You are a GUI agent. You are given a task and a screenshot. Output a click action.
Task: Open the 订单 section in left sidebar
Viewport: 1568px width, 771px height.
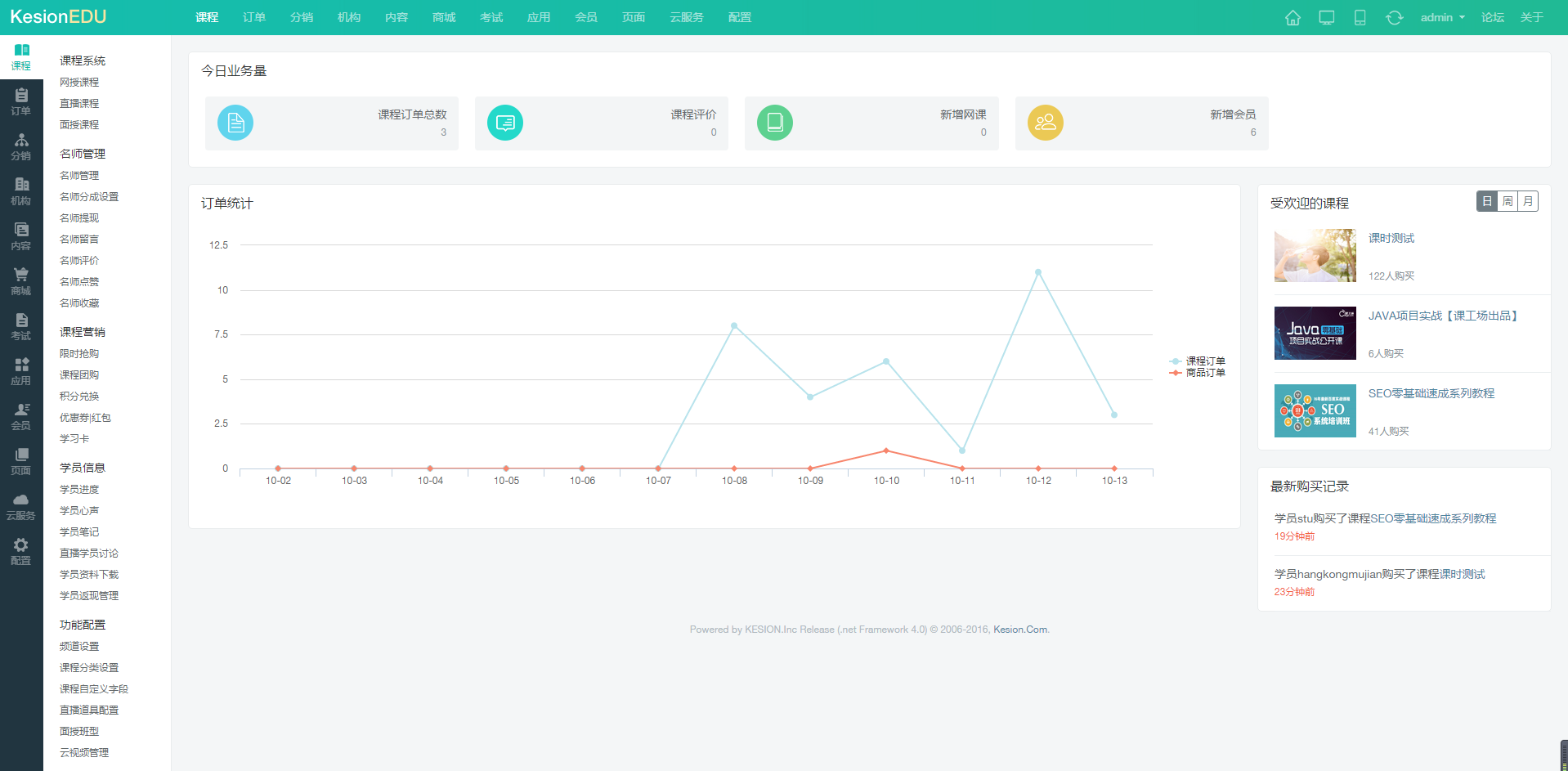[x=21, y=102]
